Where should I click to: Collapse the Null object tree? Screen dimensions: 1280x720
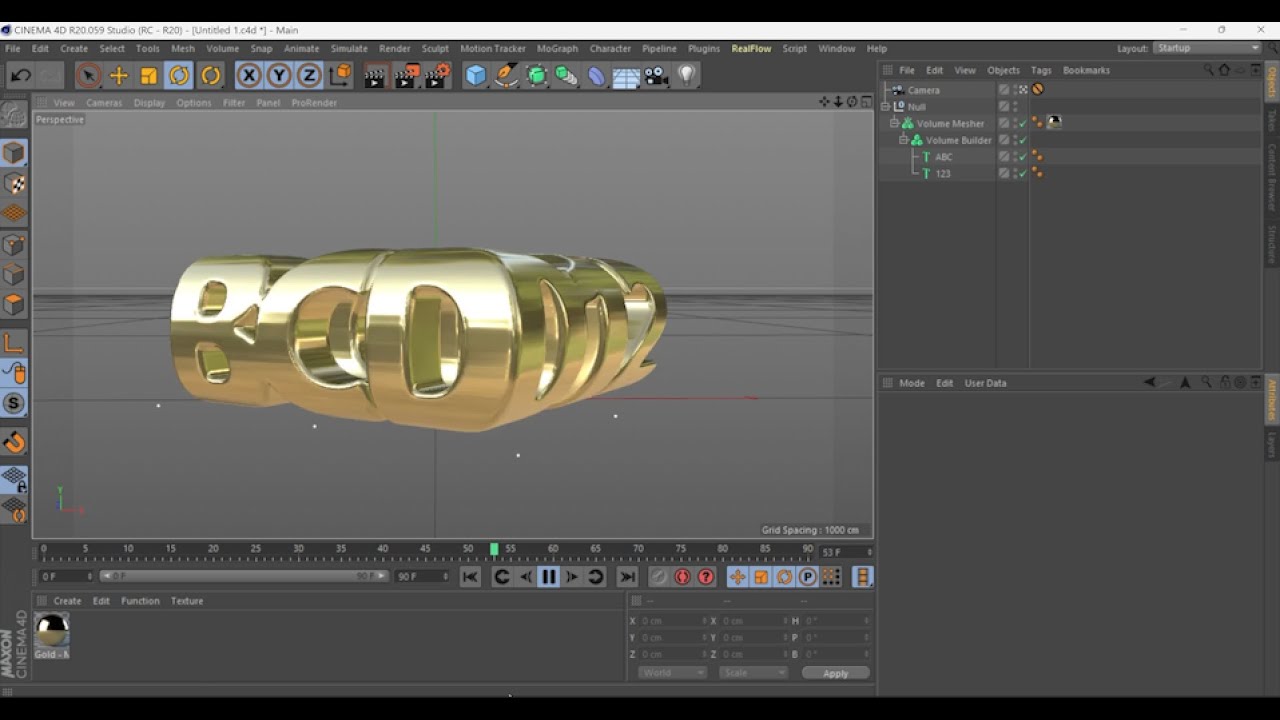885,106
